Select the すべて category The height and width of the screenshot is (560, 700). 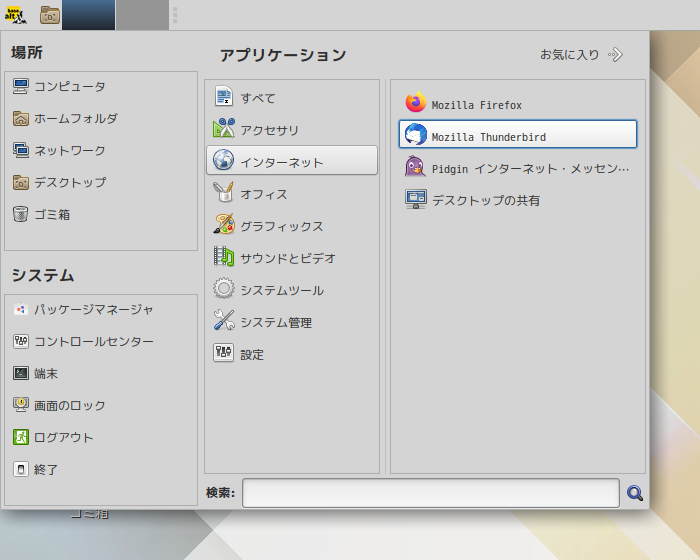click(x=292, y=96)
